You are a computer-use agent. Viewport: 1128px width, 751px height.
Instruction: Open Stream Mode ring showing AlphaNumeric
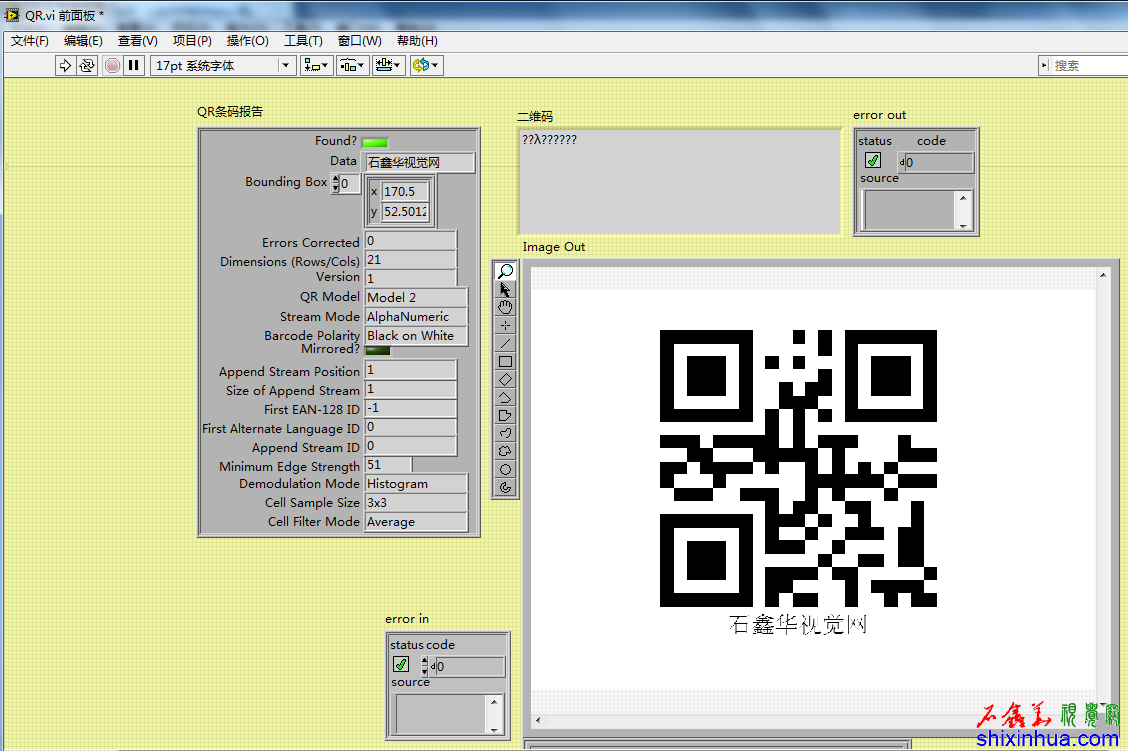point(416,317)
